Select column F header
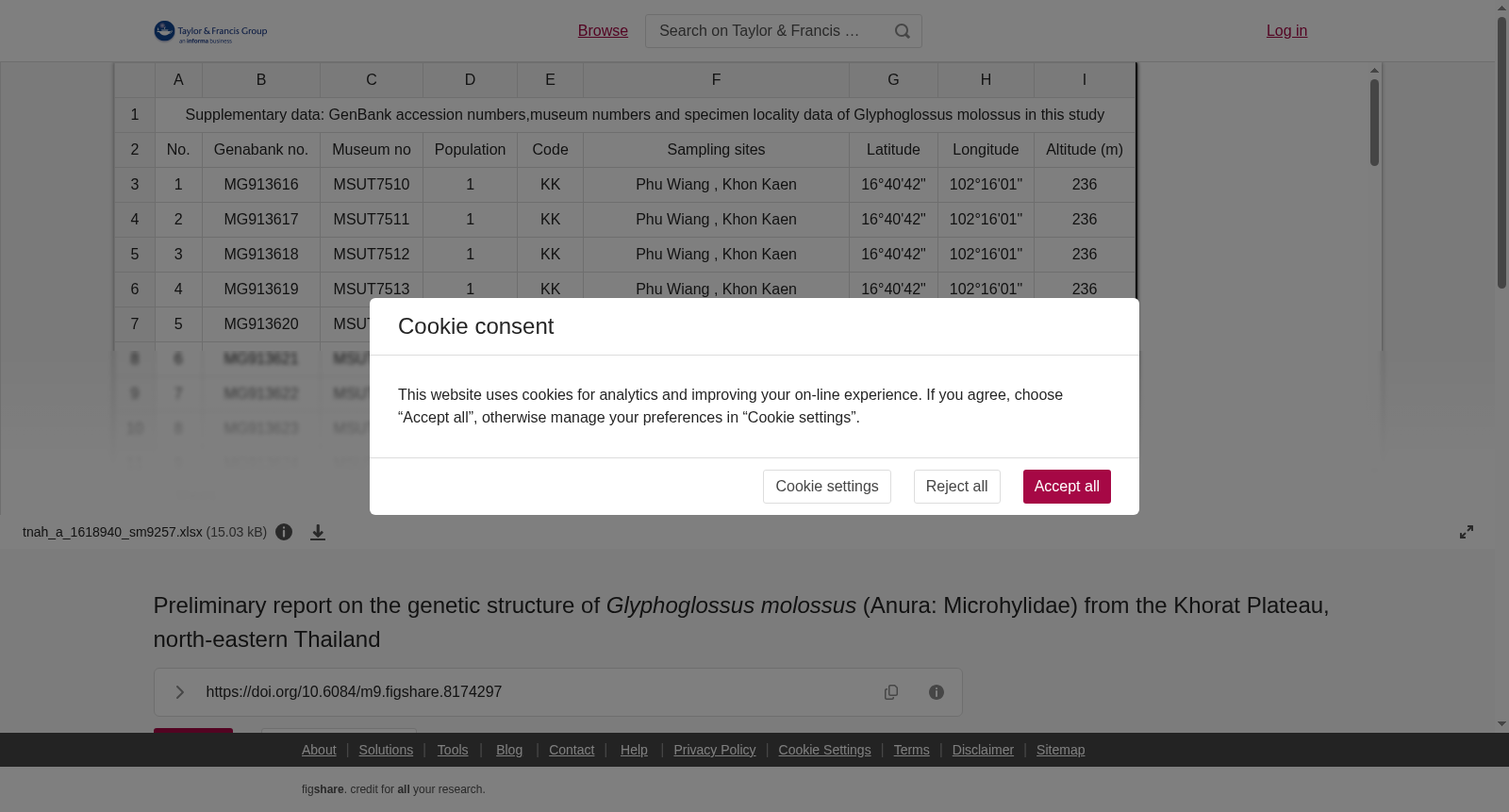Viewport: 1509px width, 812px height. tap(716, 80)
